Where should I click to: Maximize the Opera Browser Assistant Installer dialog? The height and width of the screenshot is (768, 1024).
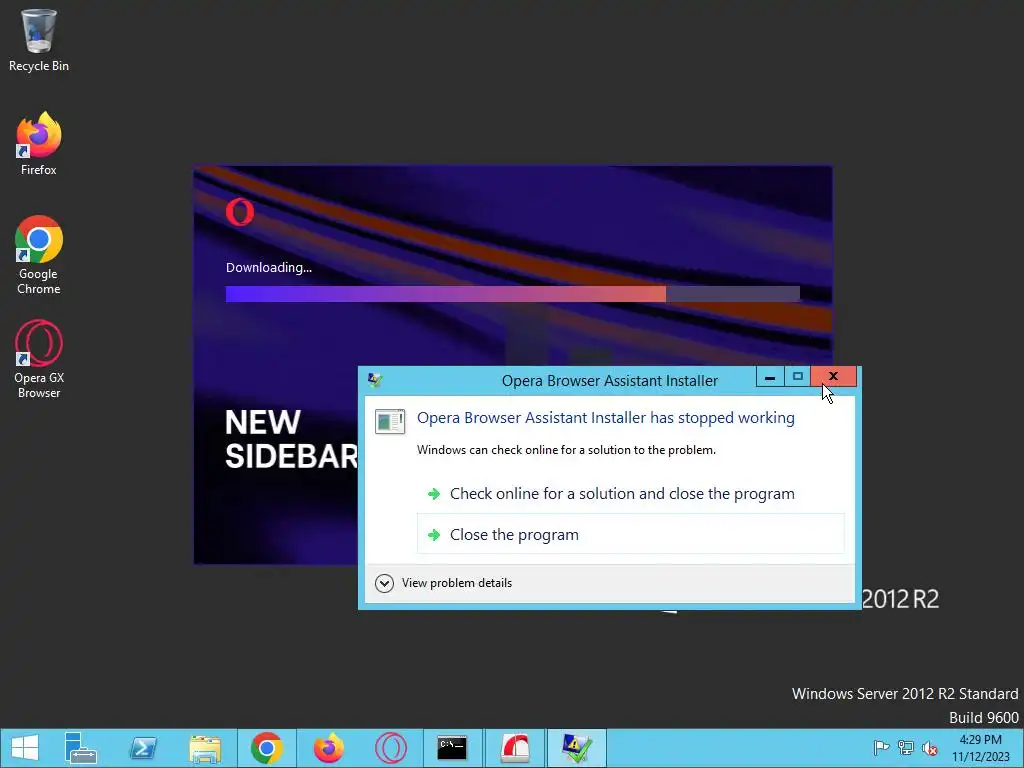(797, 377)
